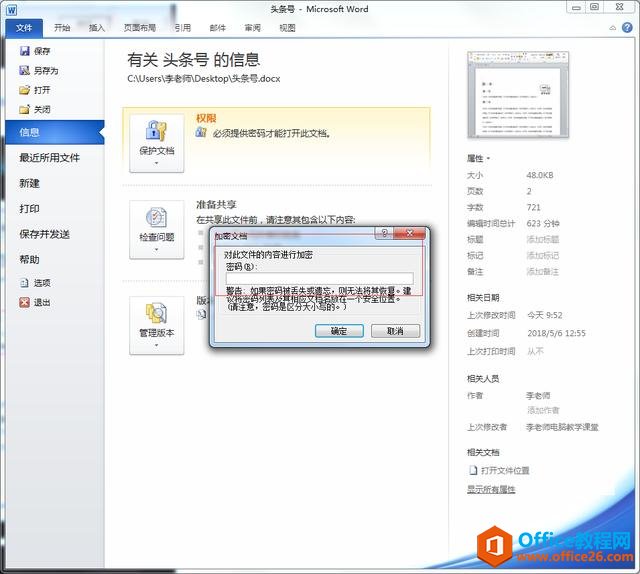
Task: Click the minimize ribbon caret icon
Action: (x=613, y=28)
